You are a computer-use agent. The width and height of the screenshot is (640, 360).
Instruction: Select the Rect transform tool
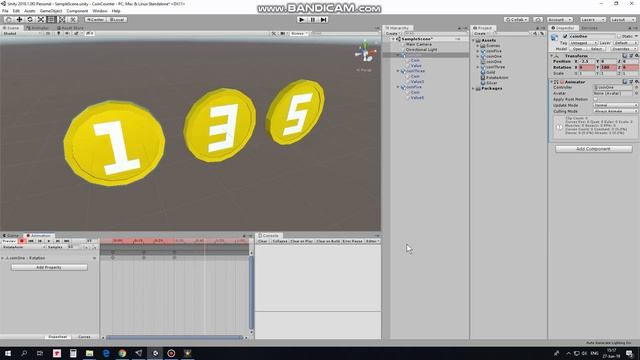tap(51, 19)
